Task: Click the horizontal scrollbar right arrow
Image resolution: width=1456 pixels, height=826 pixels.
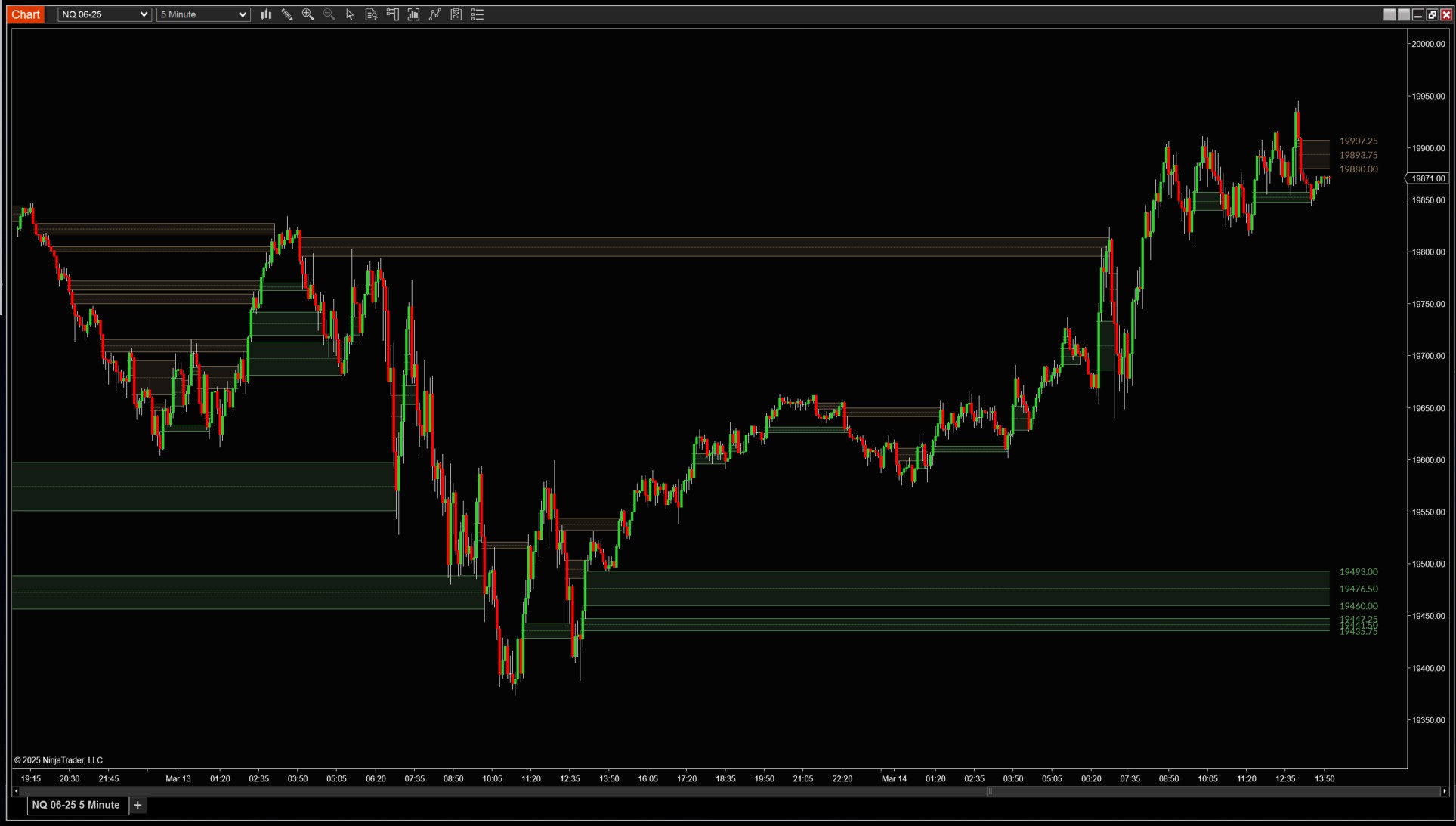Action: point(1444,791)
